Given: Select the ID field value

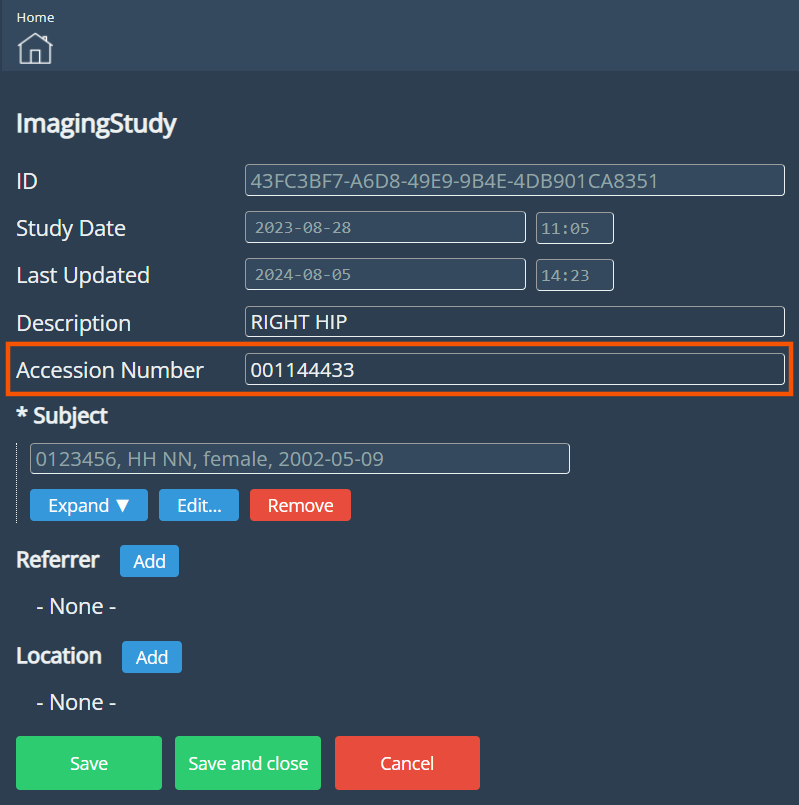Looking at the screenshot, I should click(x=514, y=180).
